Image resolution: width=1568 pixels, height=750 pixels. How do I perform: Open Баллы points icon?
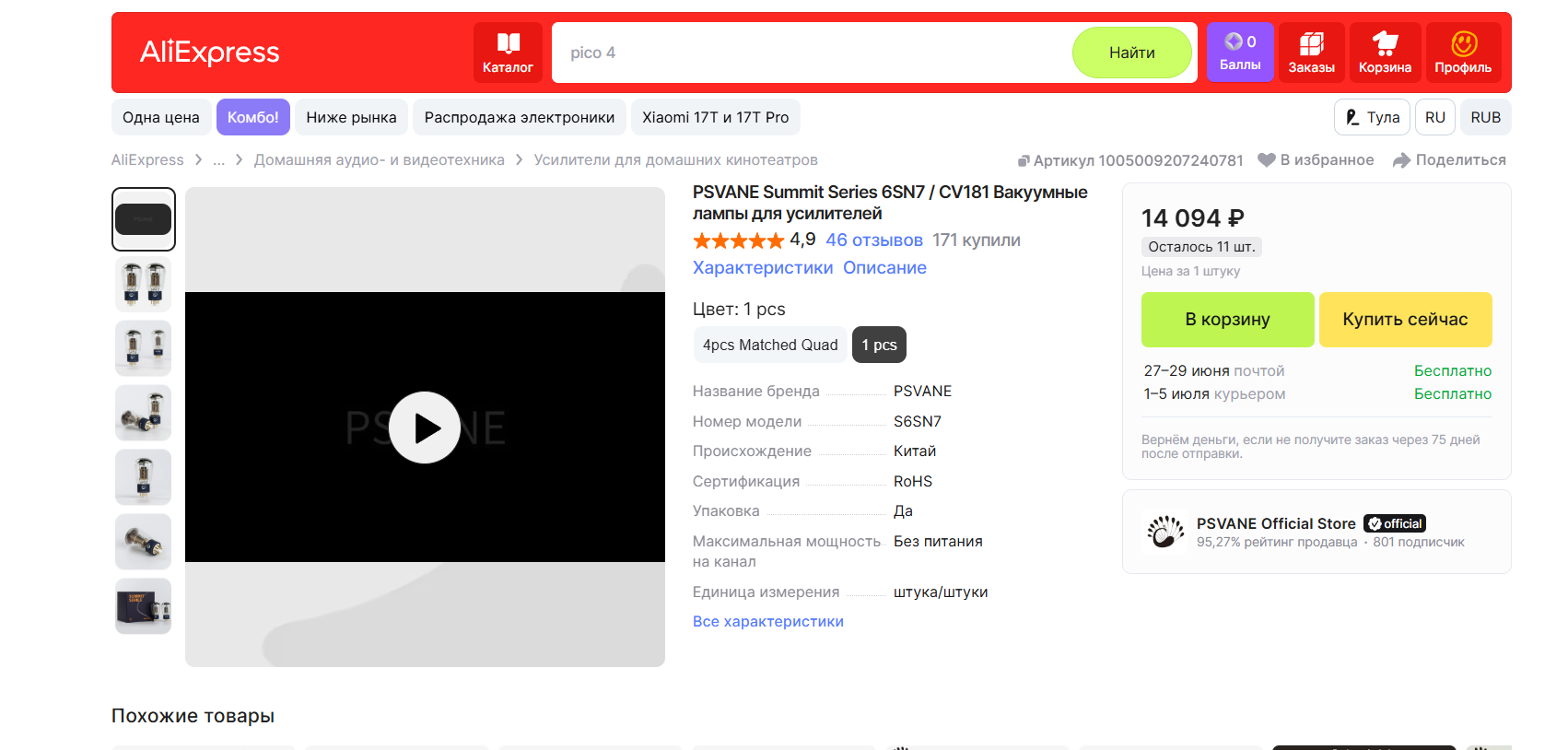pos(1240,53)
